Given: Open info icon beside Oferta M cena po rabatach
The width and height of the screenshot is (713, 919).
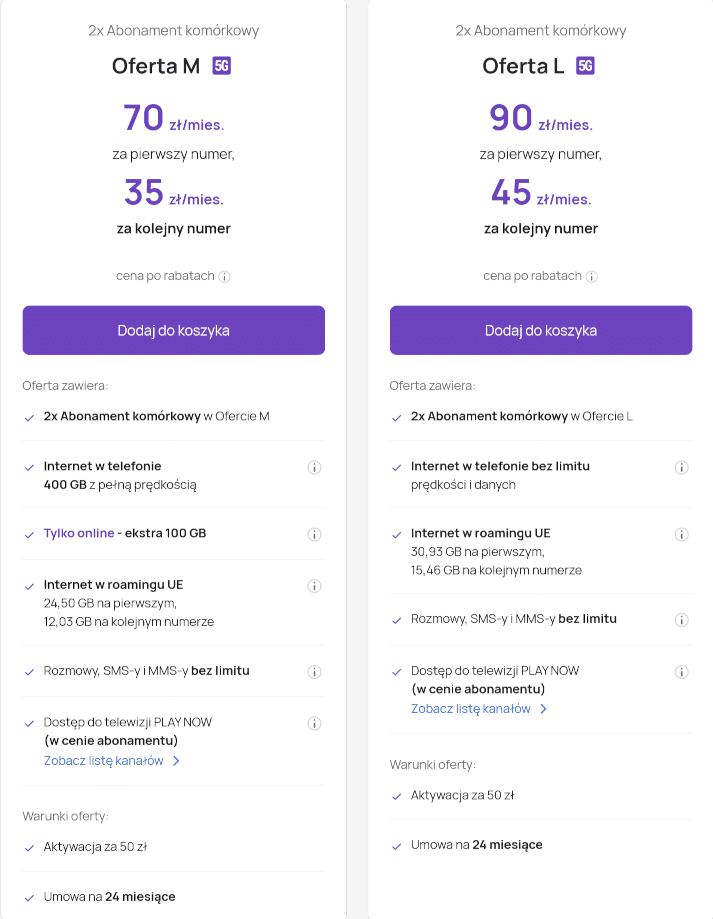Looking at the screenshot, I should [224, 277].
